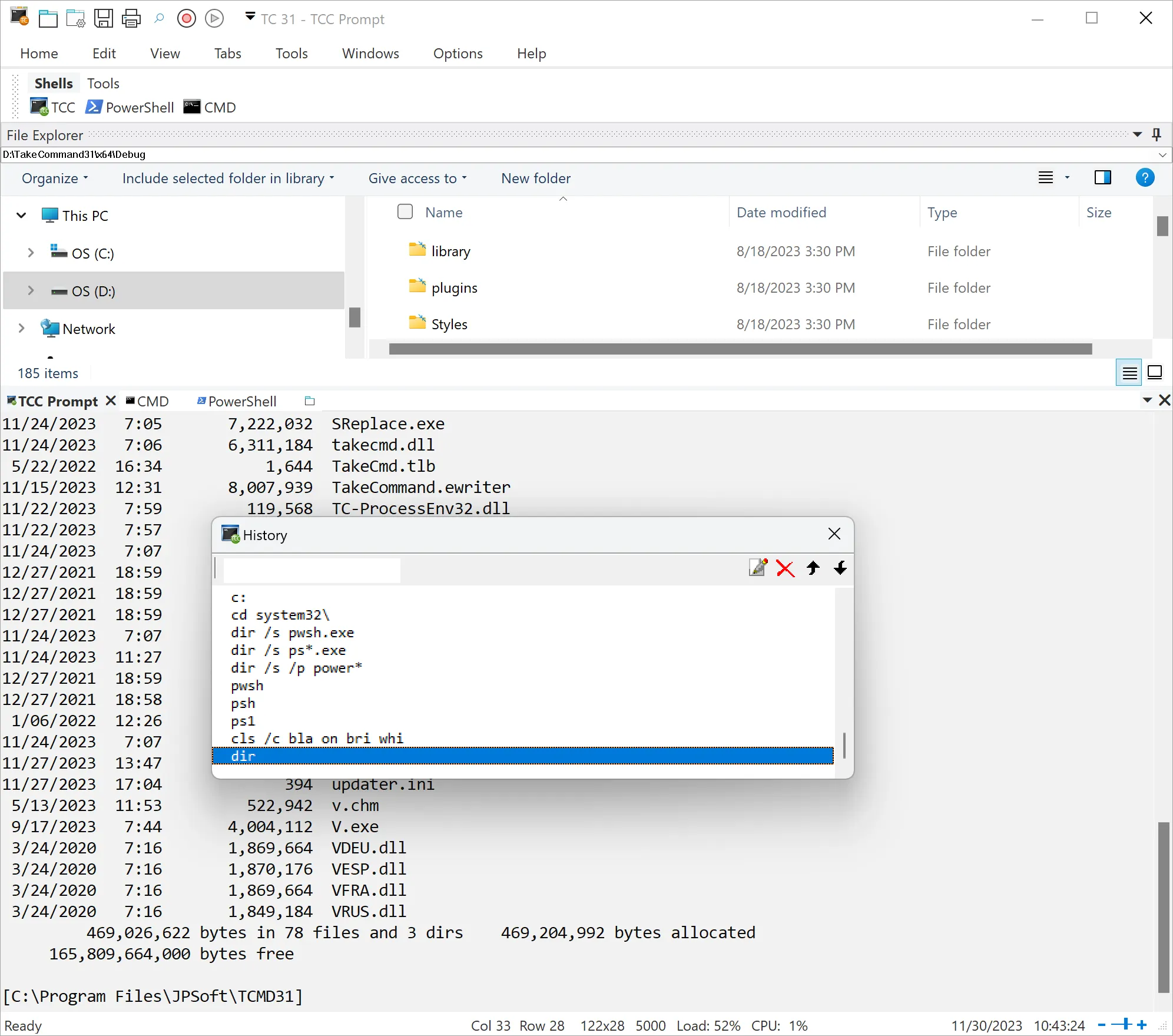The height and width of the screenshot is (1036, 1173).
Task: Open tab list dropdown arrow at tab bar right
Action: (x=1147, y=401)
